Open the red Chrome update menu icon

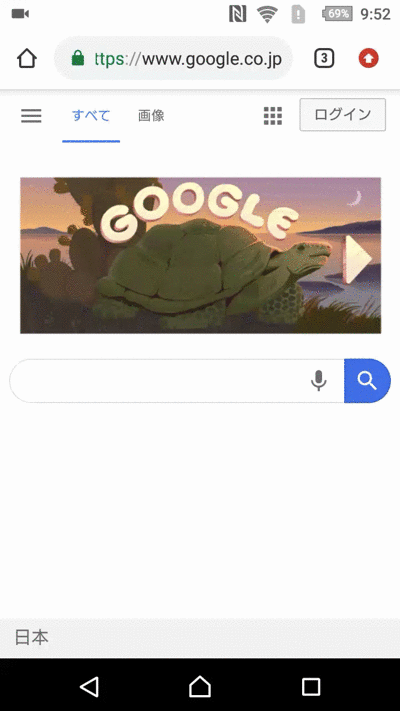pyautogui.click(x=368, y=58)
